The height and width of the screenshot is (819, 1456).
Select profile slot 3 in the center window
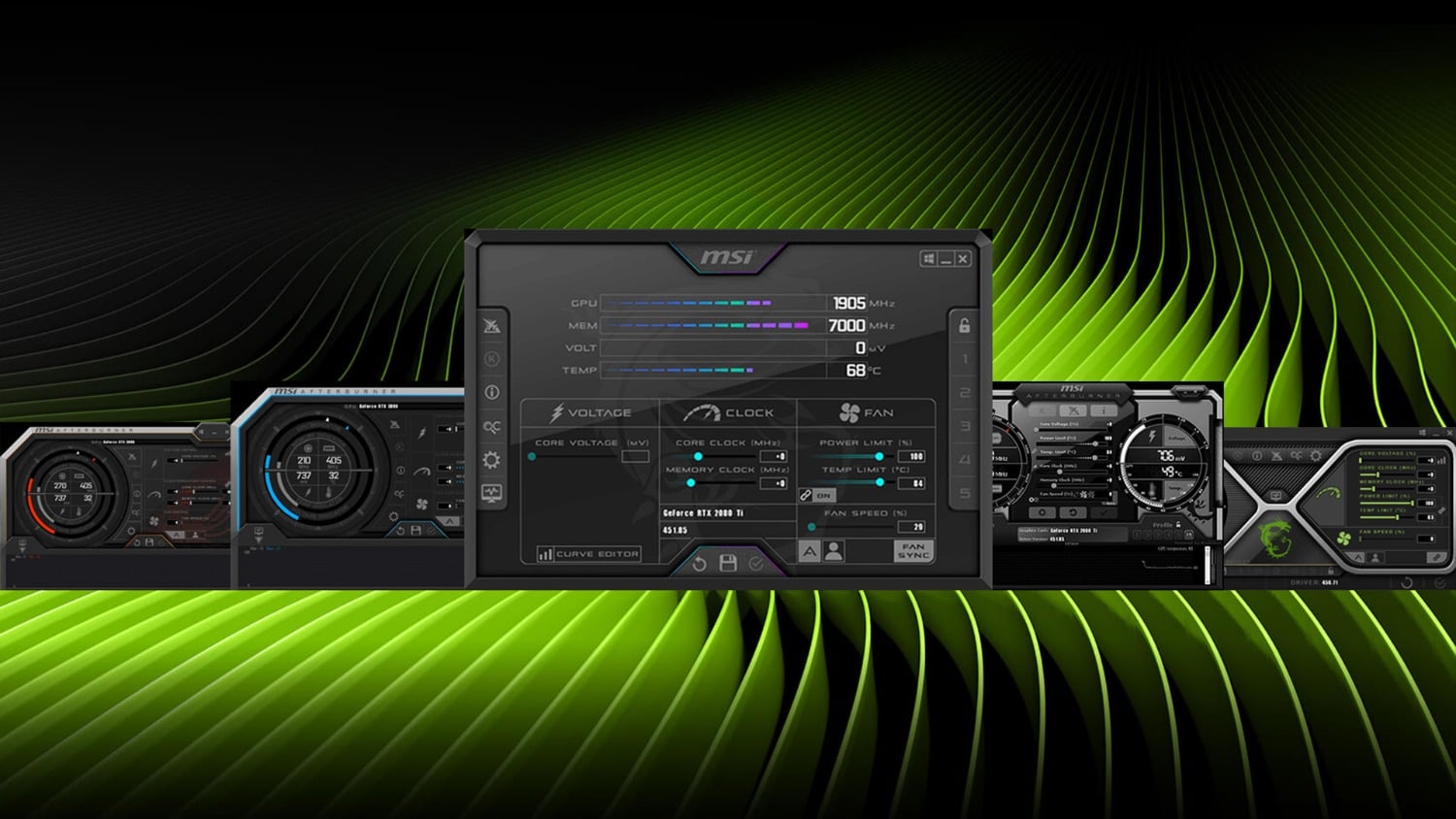pyautogui.click(x=965, y=426)
